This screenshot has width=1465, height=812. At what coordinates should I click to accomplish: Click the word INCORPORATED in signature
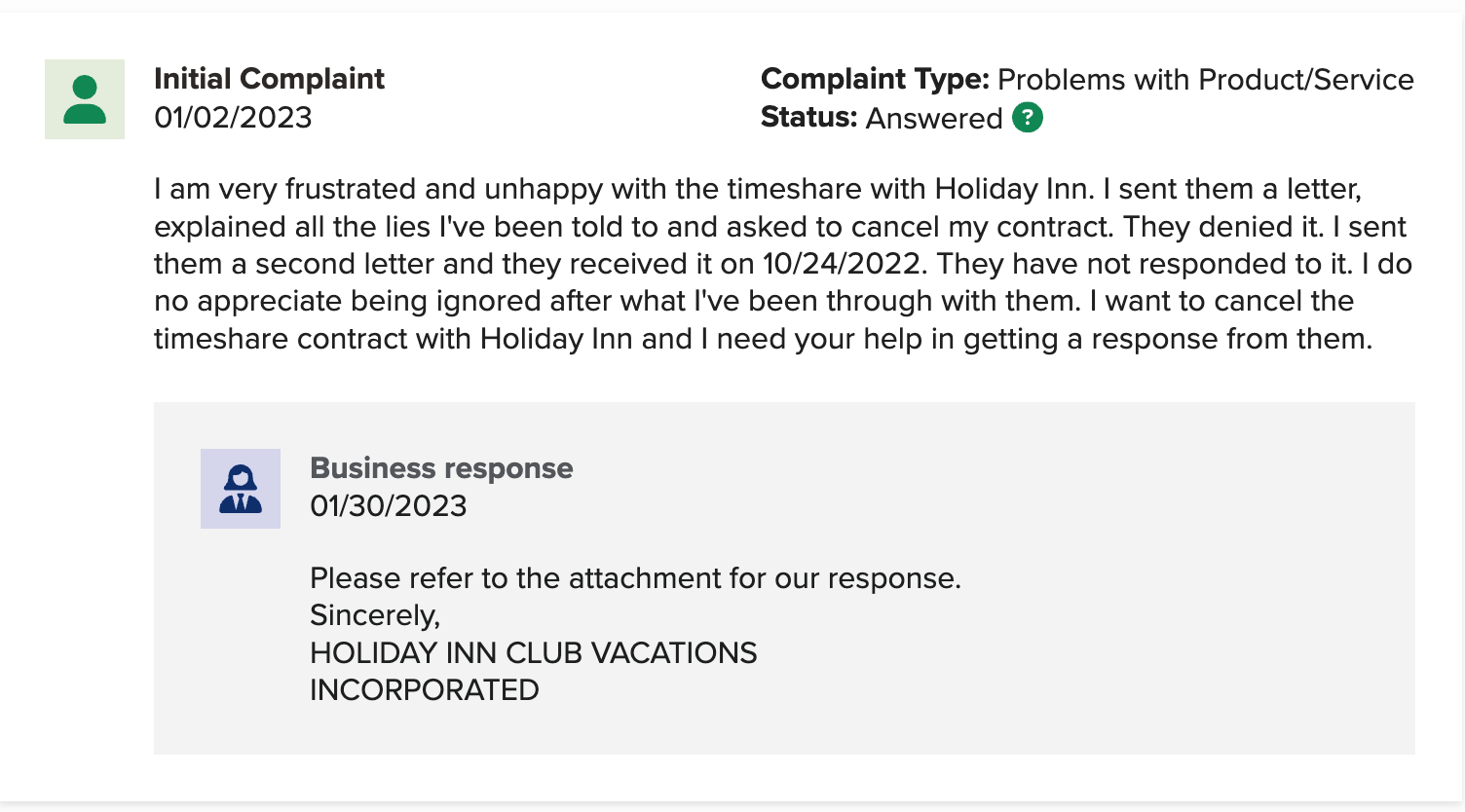[424, 690]
